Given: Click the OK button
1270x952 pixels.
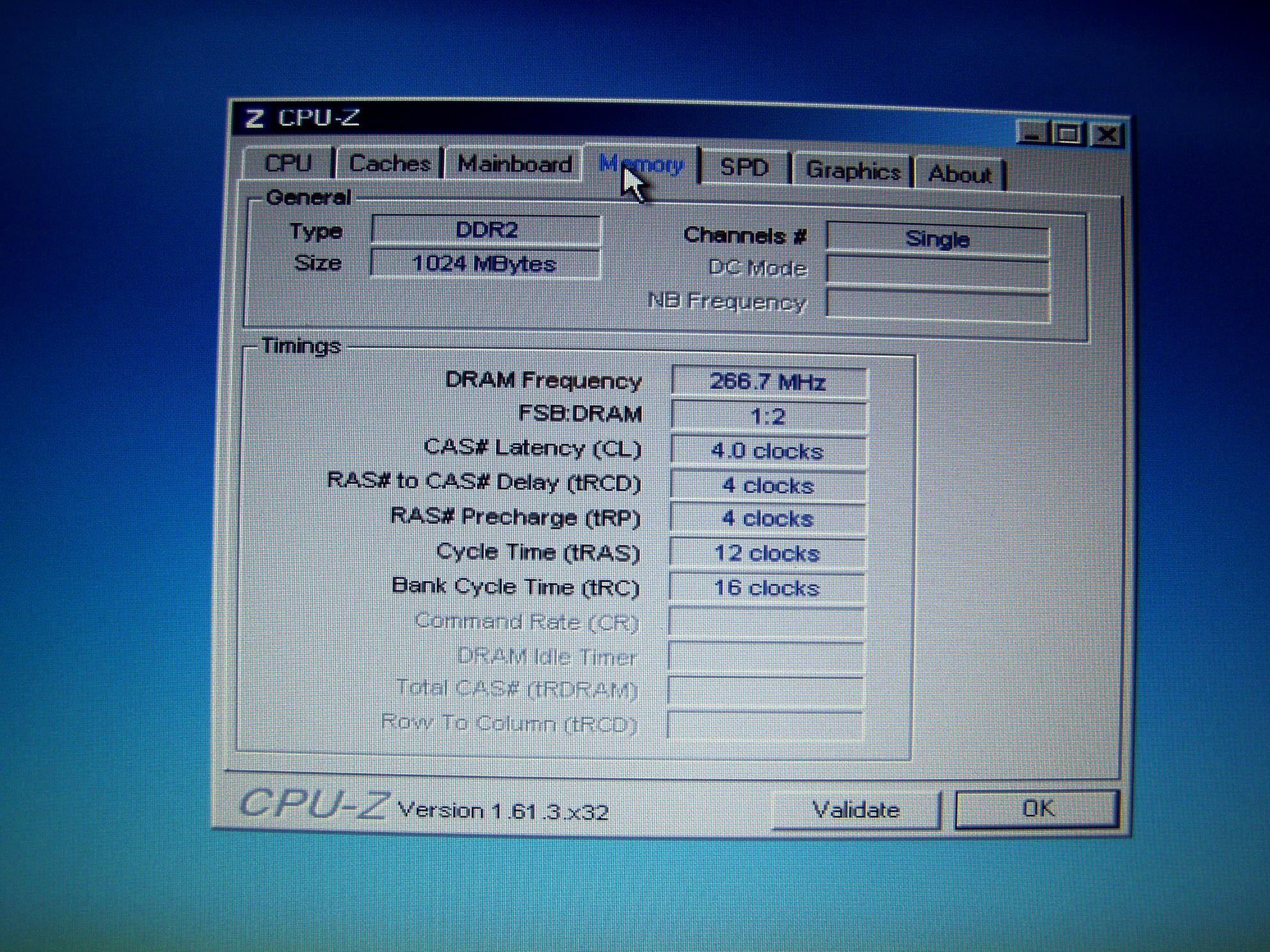Looking at the screenshot, I should pyautogui.click(x=1037, y=809).
